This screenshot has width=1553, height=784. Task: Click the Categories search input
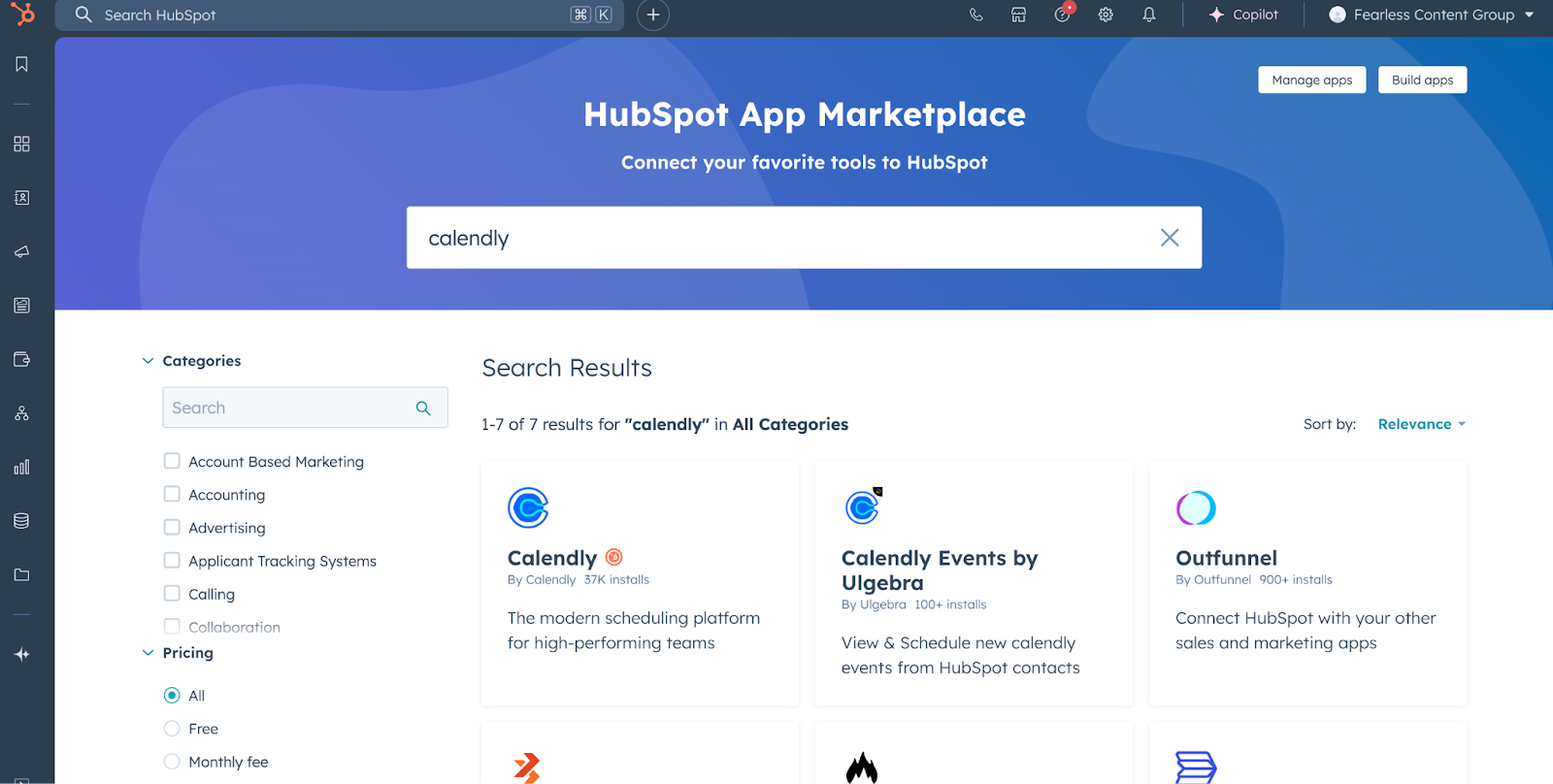point(305,408)
